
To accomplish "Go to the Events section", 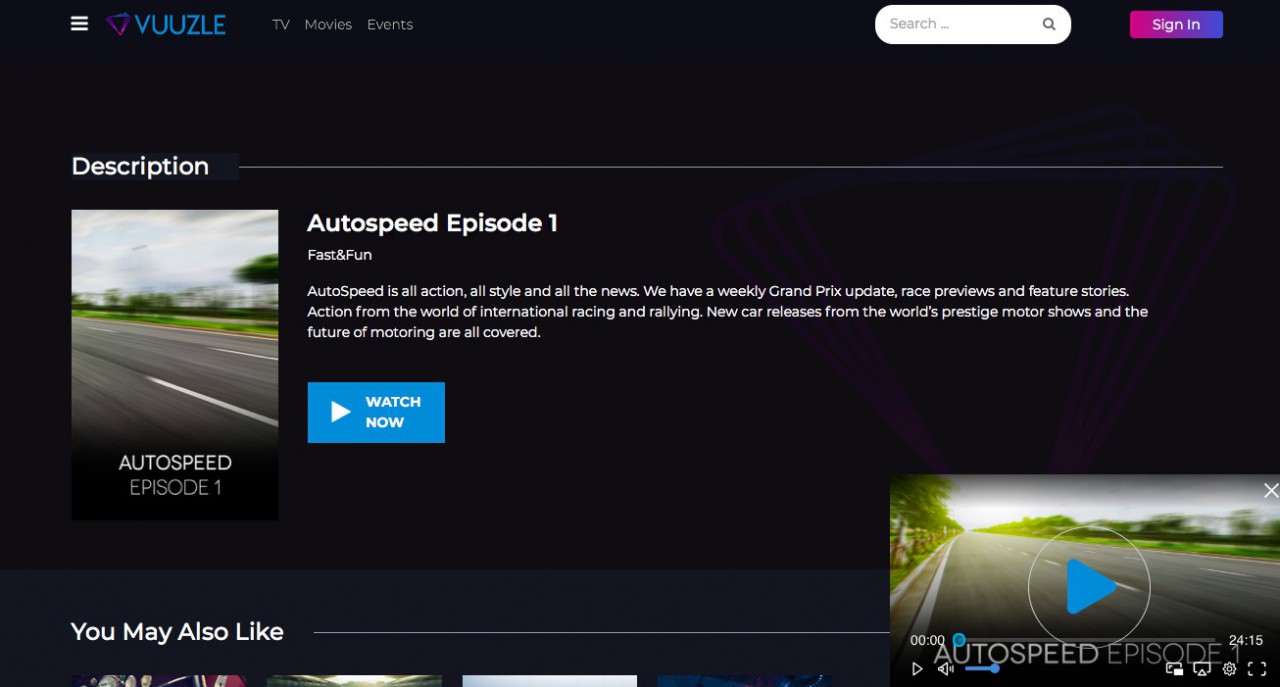I will [x=390, y=24].
